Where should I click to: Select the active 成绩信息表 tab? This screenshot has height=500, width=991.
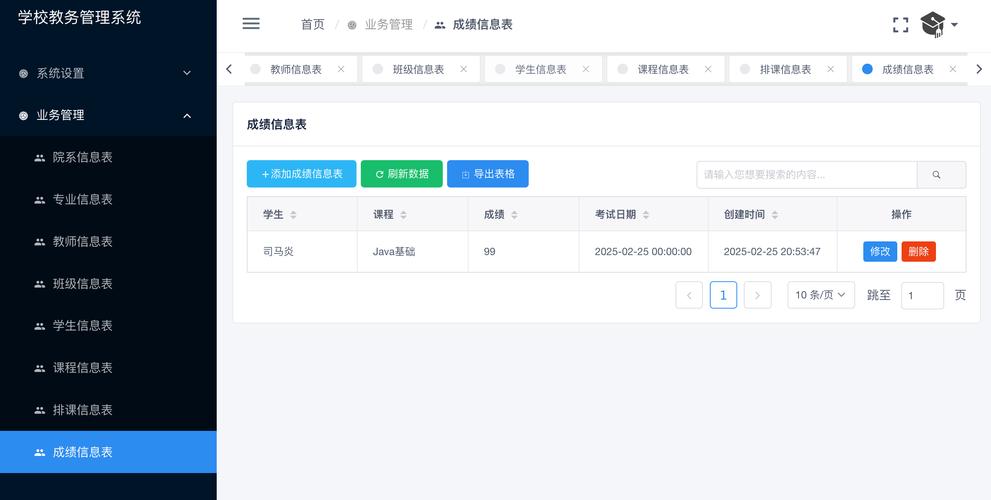pos(908,70)
